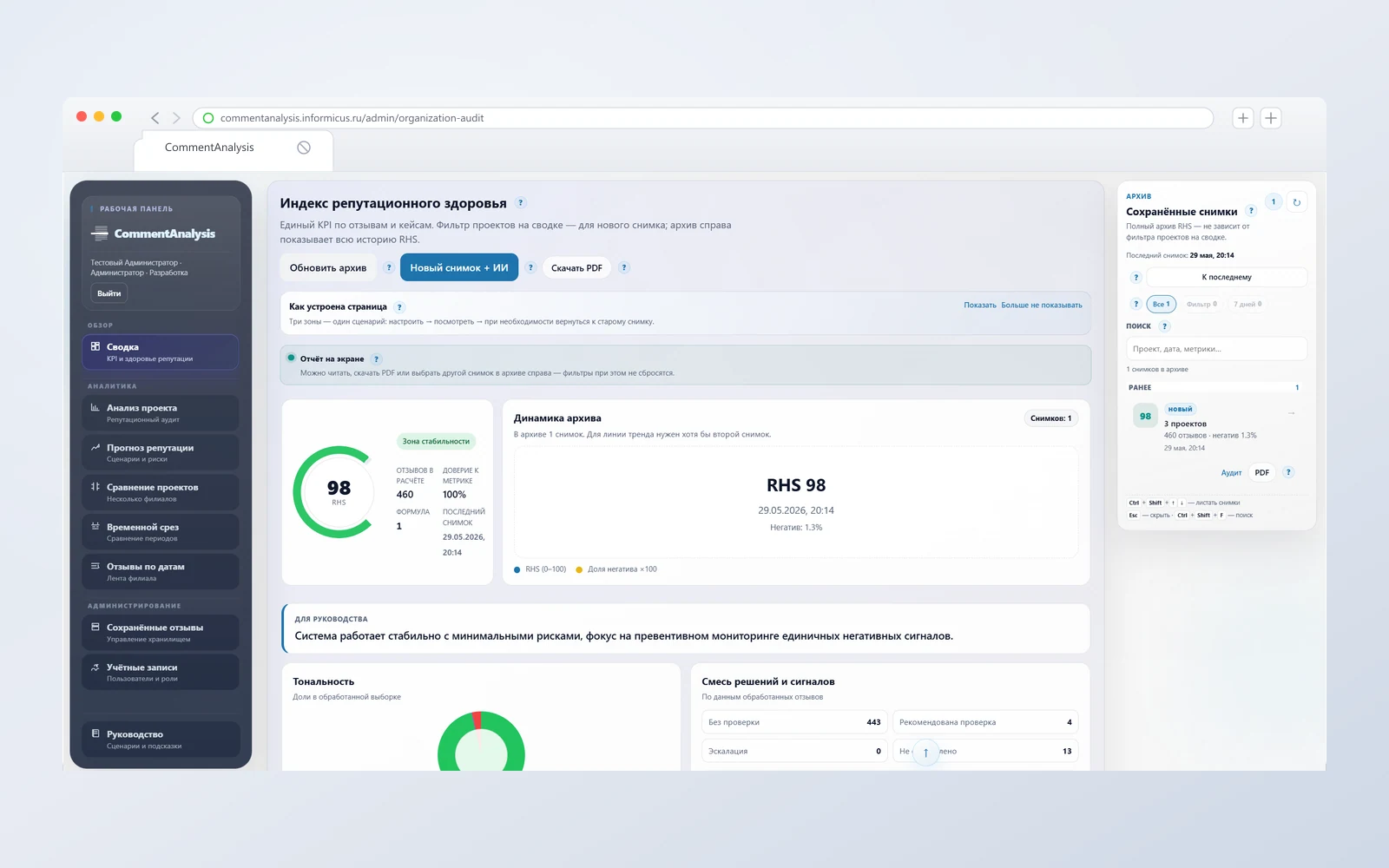Open the Прогноз репутации section
1389x868 pixels.
(x=161, y=453)
